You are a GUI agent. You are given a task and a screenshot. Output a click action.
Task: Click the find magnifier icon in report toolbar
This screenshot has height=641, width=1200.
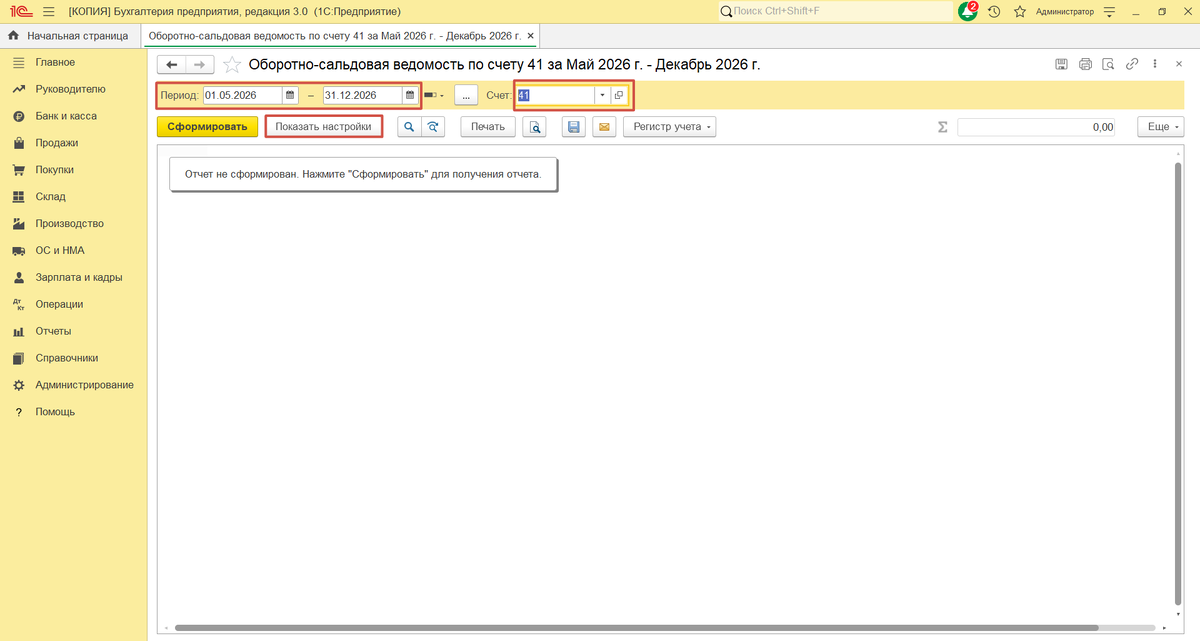tap(408, 127)
